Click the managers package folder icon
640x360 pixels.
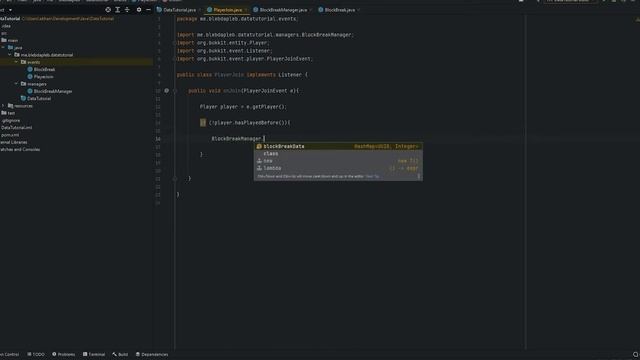coord(23,84)
